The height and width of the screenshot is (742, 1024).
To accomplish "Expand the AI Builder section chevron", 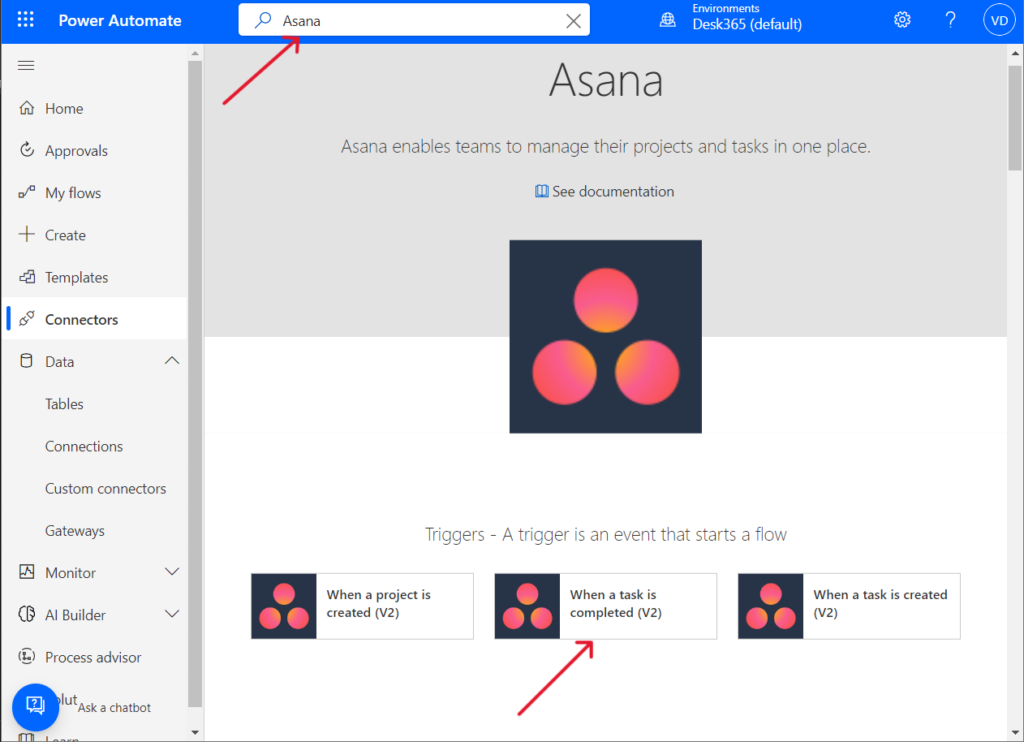I will click(x=172, y=614).
